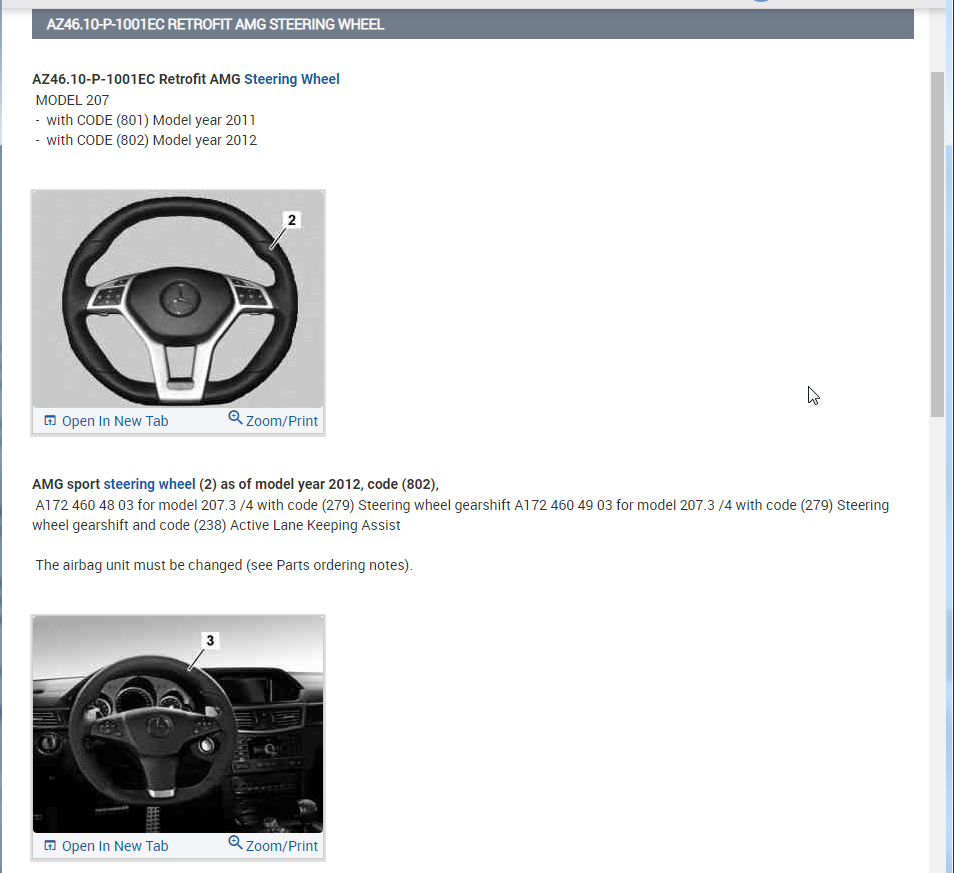Click the new-tab icon under dashboard image 3

tap(50, 845)
